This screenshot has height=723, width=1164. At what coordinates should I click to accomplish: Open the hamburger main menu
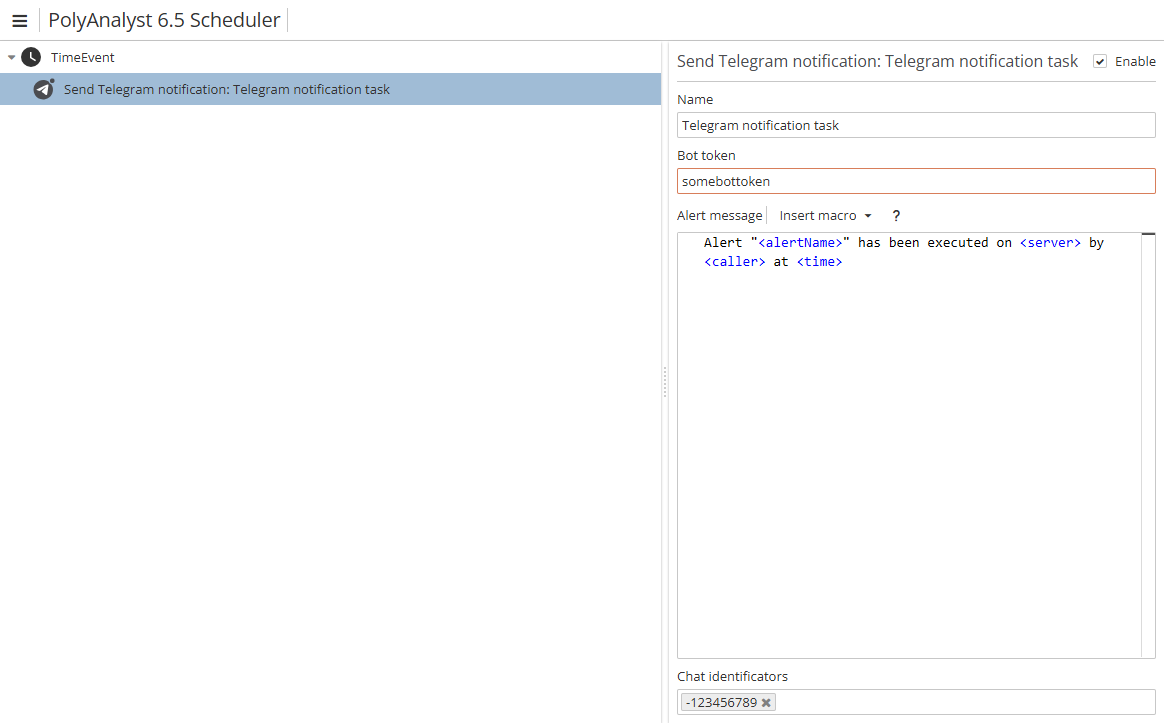(19, 21)
